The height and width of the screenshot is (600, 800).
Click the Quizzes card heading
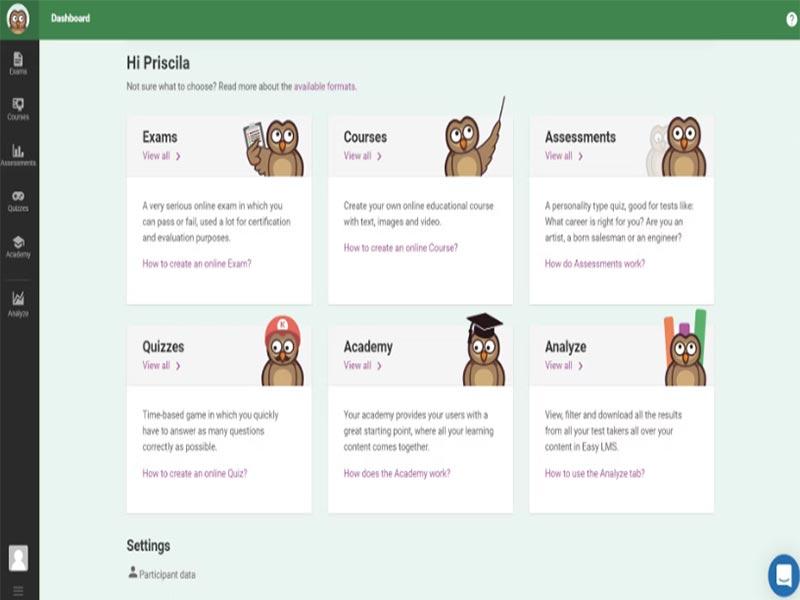click(x=163, y=347)
